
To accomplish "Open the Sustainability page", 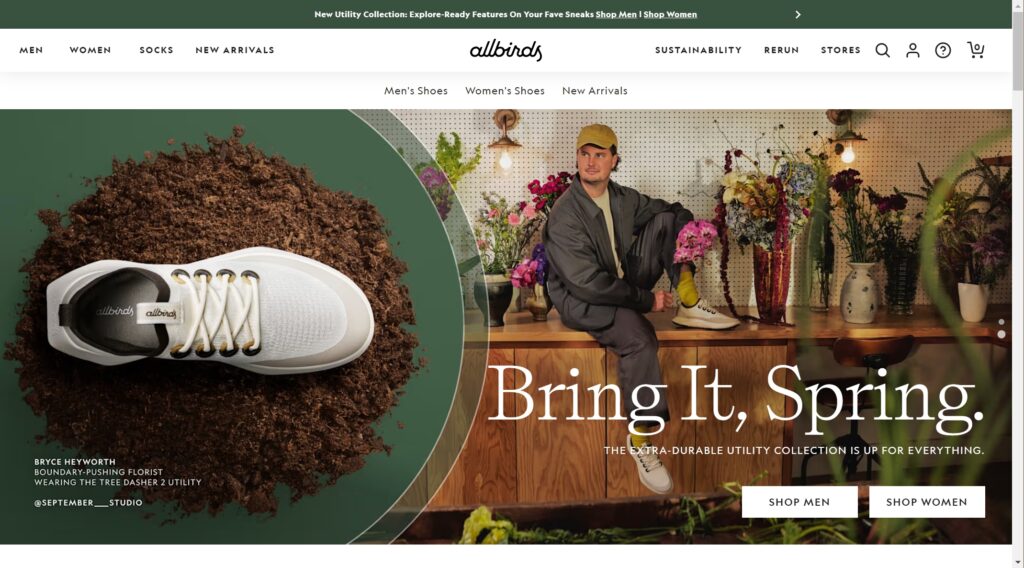I will [x=698, y=50].
